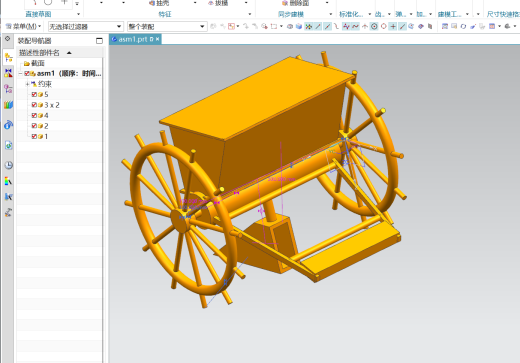Uncheck the visibility checkbox for component 5
This screenshot has width=520, height=363.
point(34,94)
